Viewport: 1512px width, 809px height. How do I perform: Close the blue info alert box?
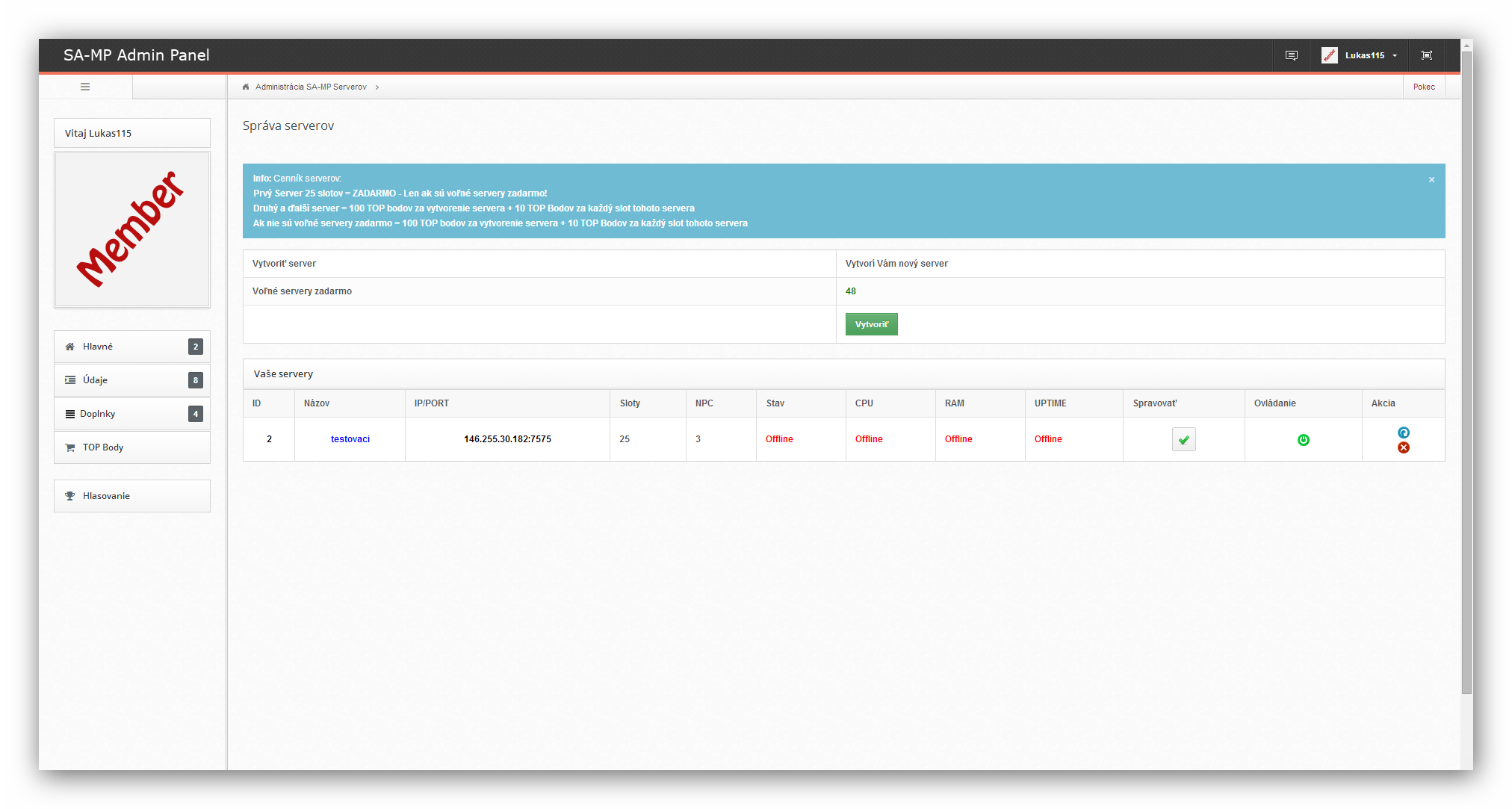tap(1431, 179)
